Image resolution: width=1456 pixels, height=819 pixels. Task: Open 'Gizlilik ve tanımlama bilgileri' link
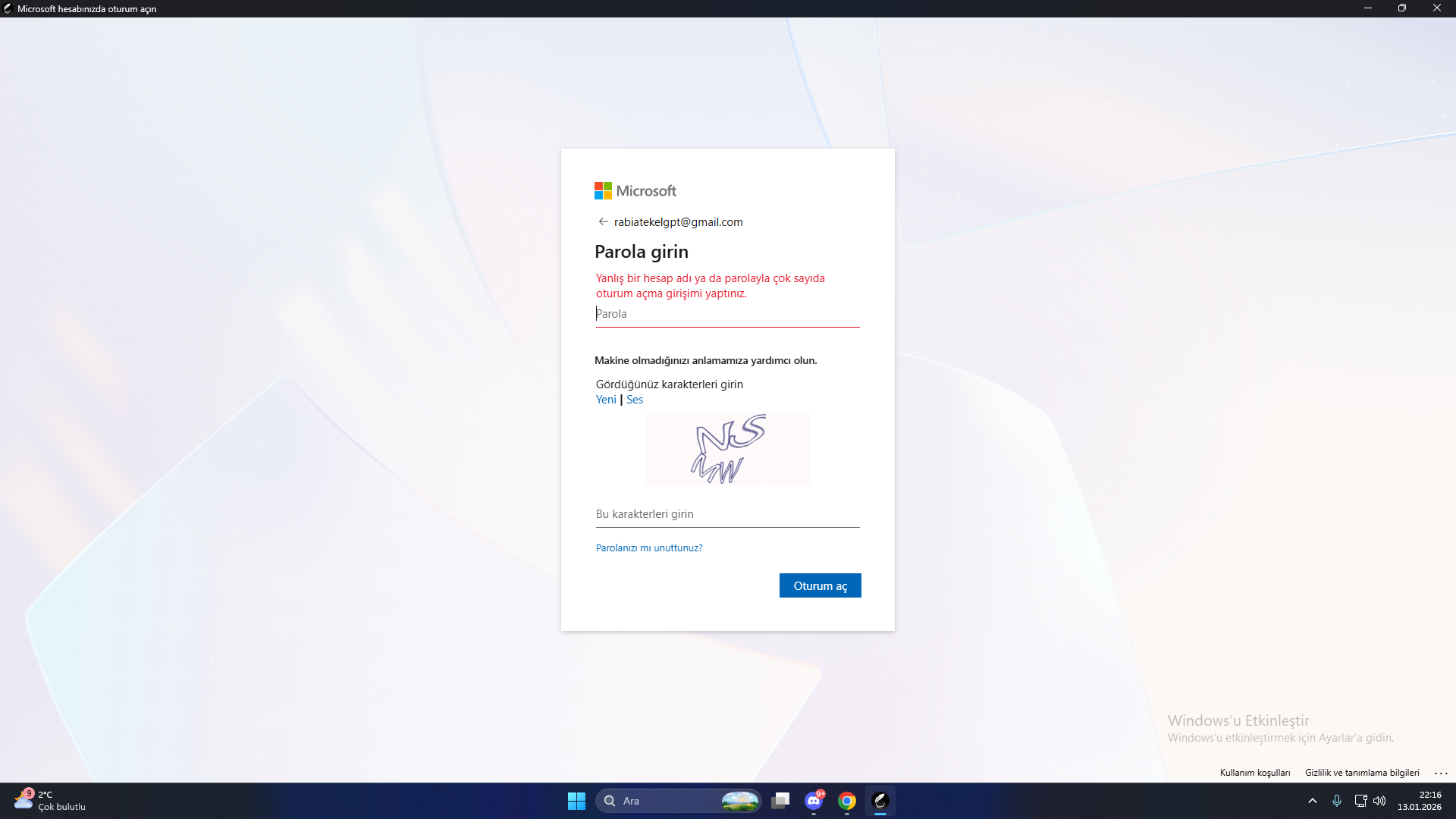click(1362, 773)
